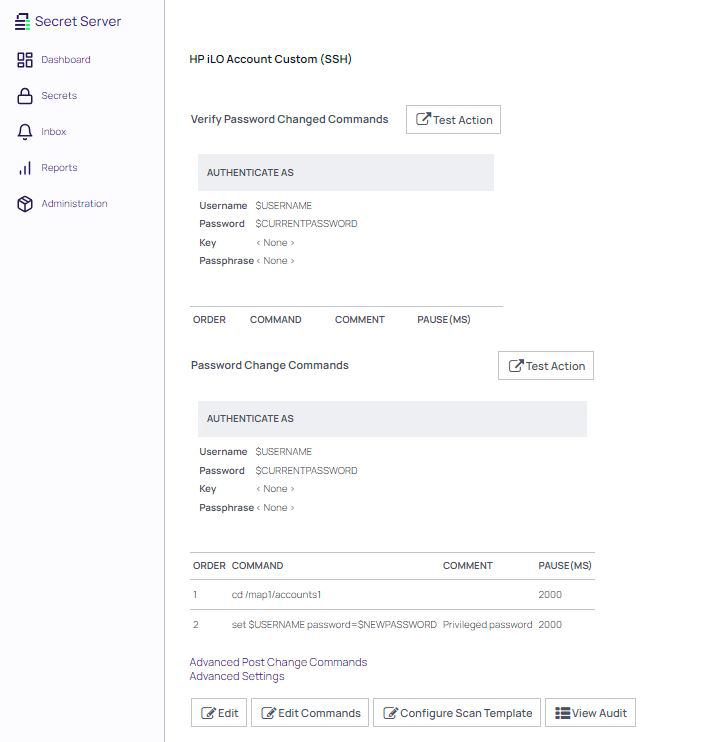Viewport: 725px width, 742px height.
Task: Test Action for Verify Password Changed Commands
Action: (453, 120)
